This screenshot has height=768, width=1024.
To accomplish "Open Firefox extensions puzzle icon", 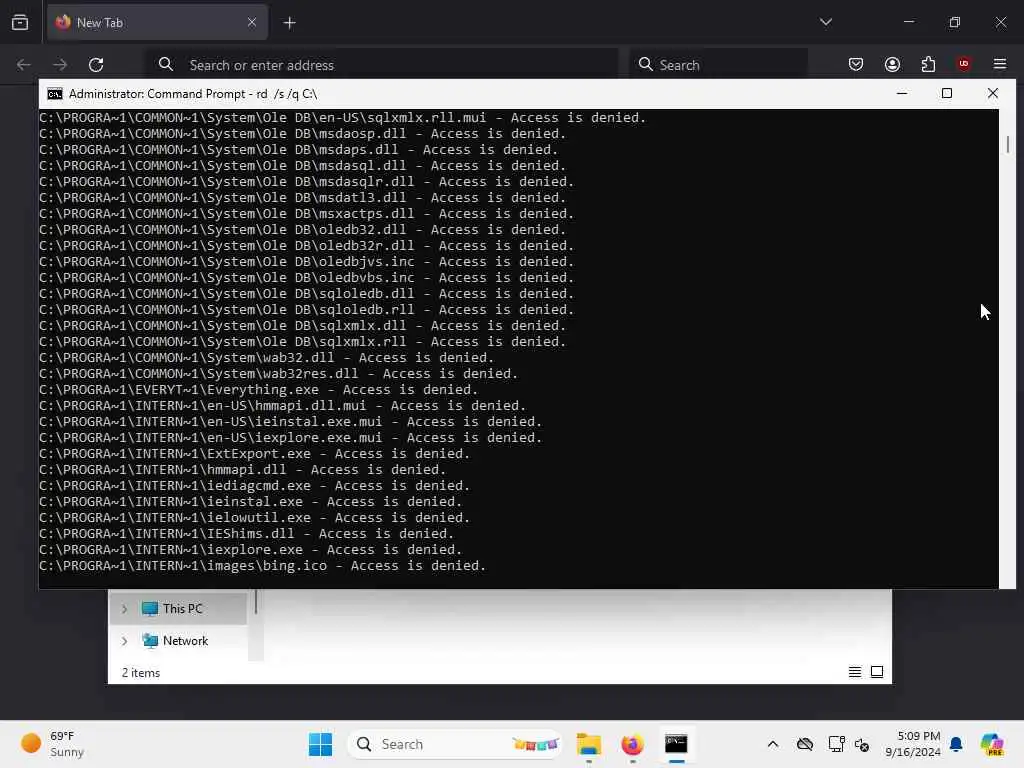I will tap(928, 64).
